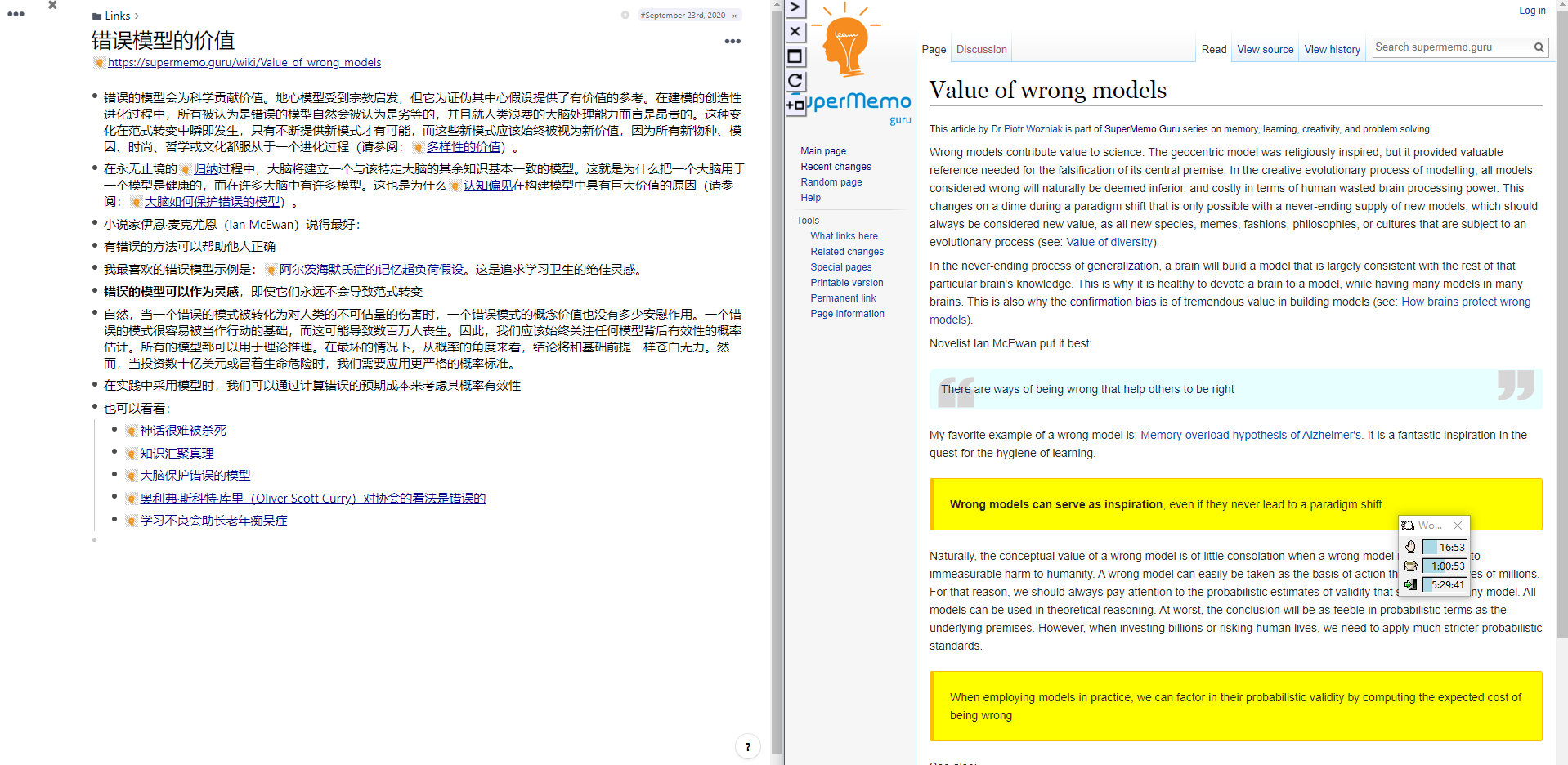Click the wiki search magnifier icon
This screenshot has width=1568, height=765.
point(1539,47)
